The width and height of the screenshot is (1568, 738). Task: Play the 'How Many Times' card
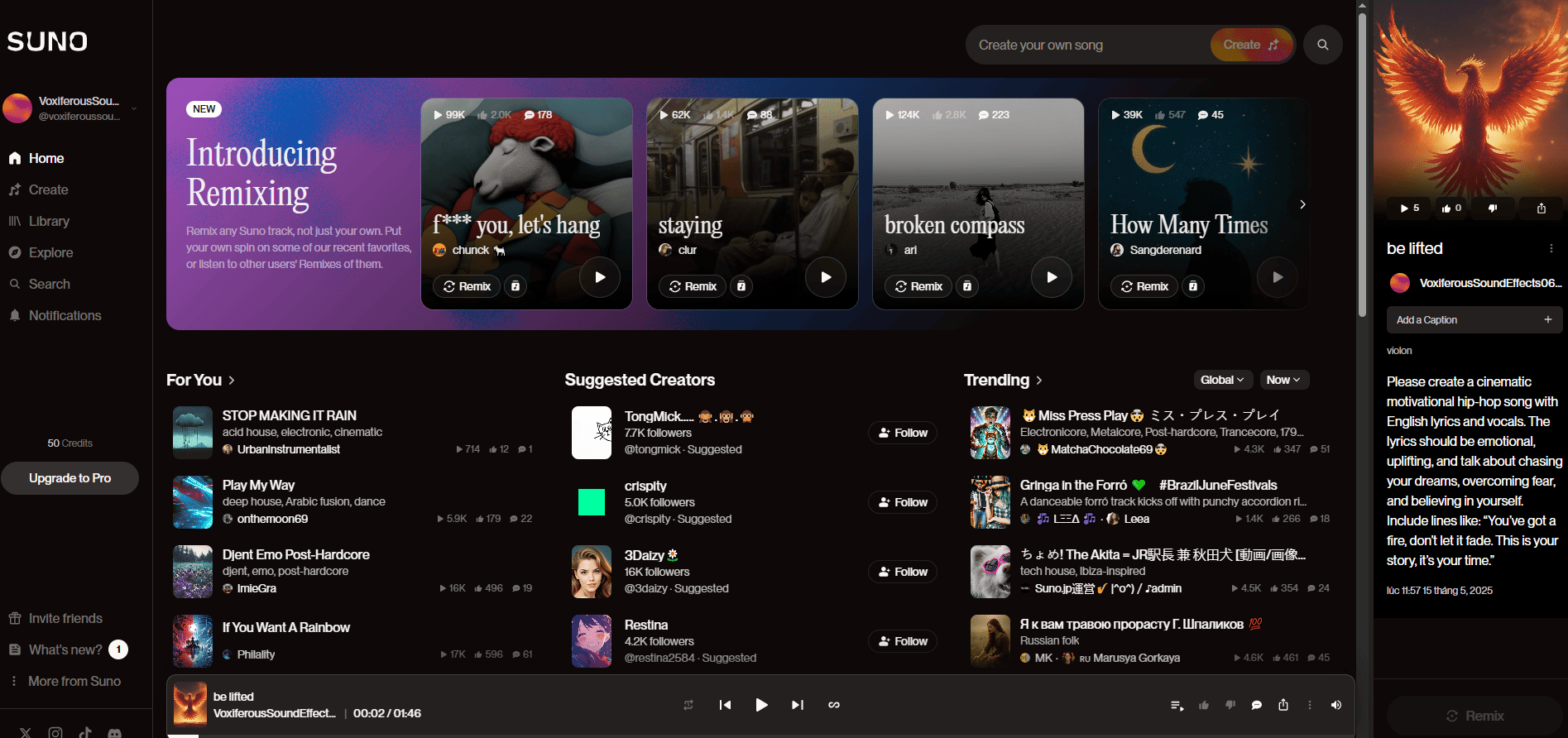[x=1278, y=277]
